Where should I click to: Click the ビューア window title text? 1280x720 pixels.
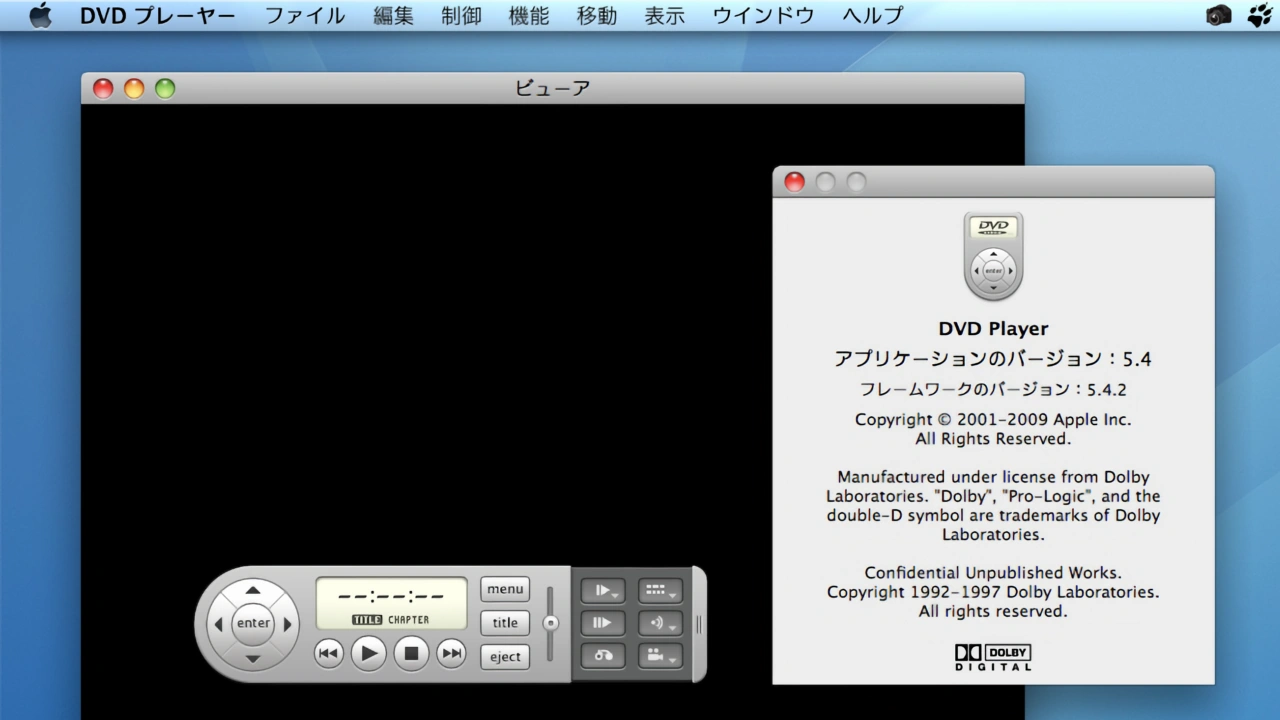[x=553, y=88]
